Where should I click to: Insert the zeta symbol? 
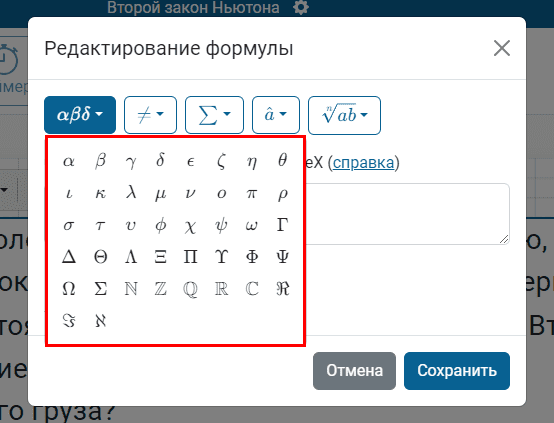click(222, 161)
